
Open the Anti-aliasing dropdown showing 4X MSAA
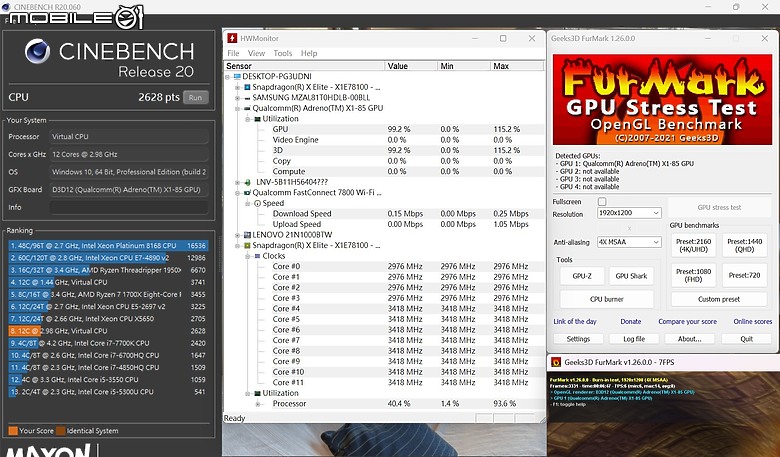click(x=629, y=242)
